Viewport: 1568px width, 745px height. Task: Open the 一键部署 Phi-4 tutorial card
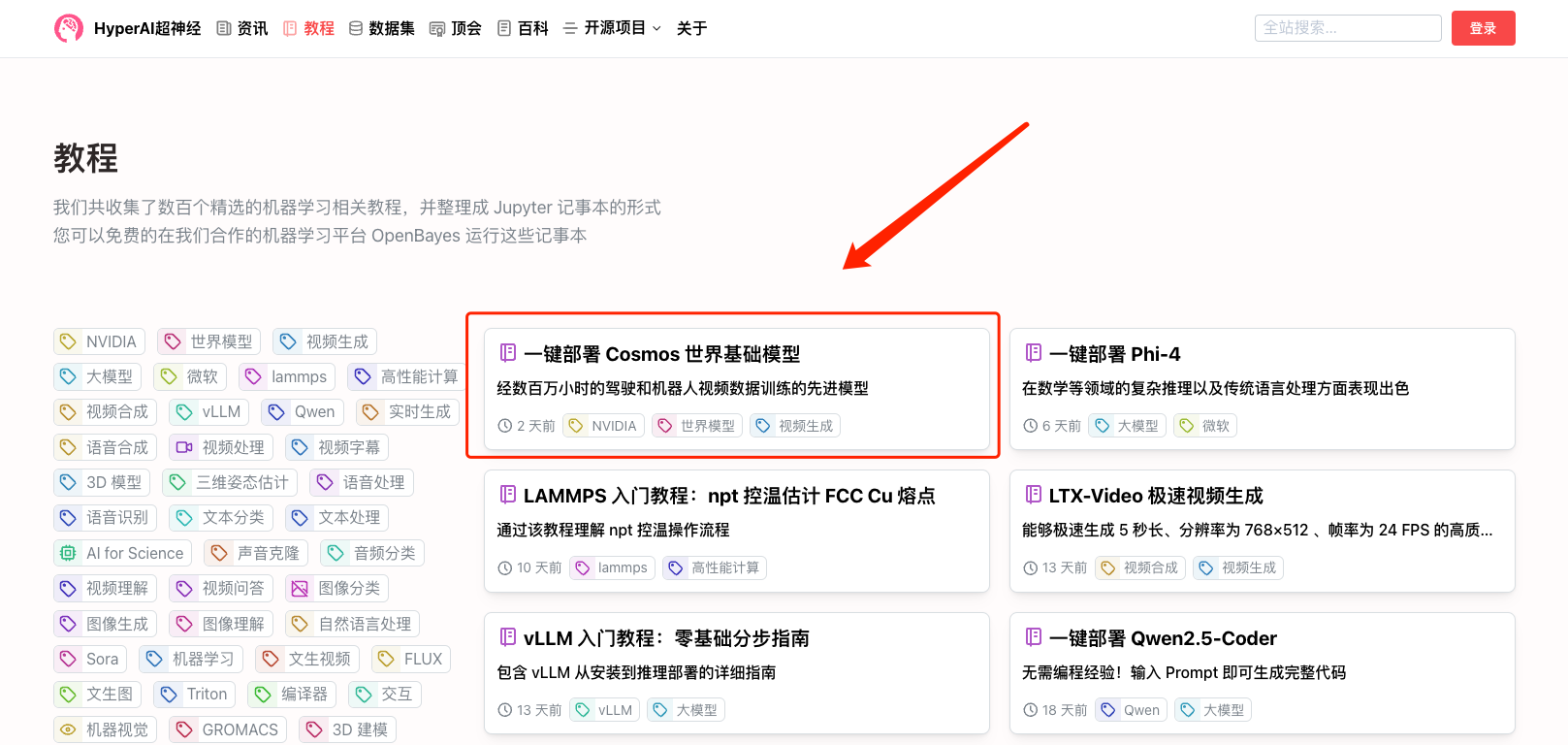[1114, 354]
